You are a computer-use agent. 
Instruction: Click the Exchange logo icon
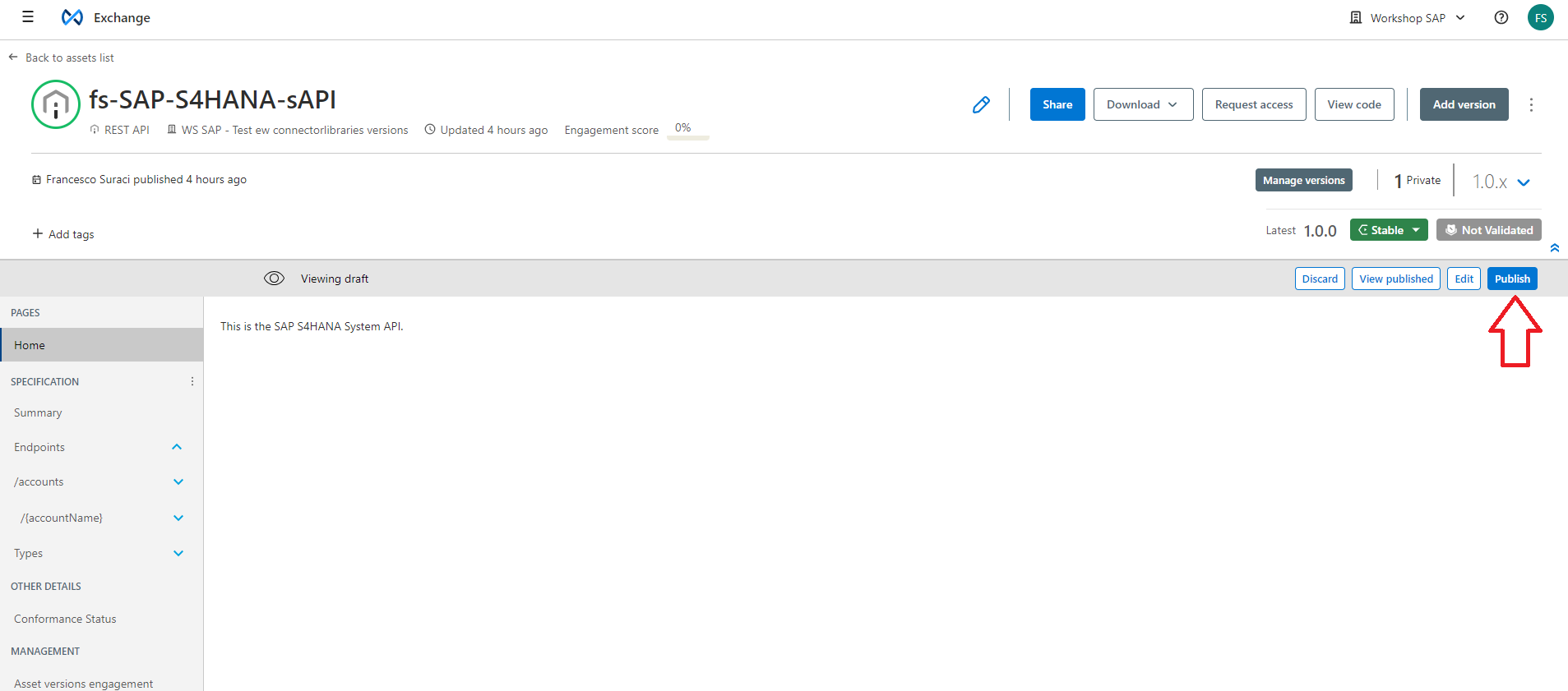tap(72, 17)
